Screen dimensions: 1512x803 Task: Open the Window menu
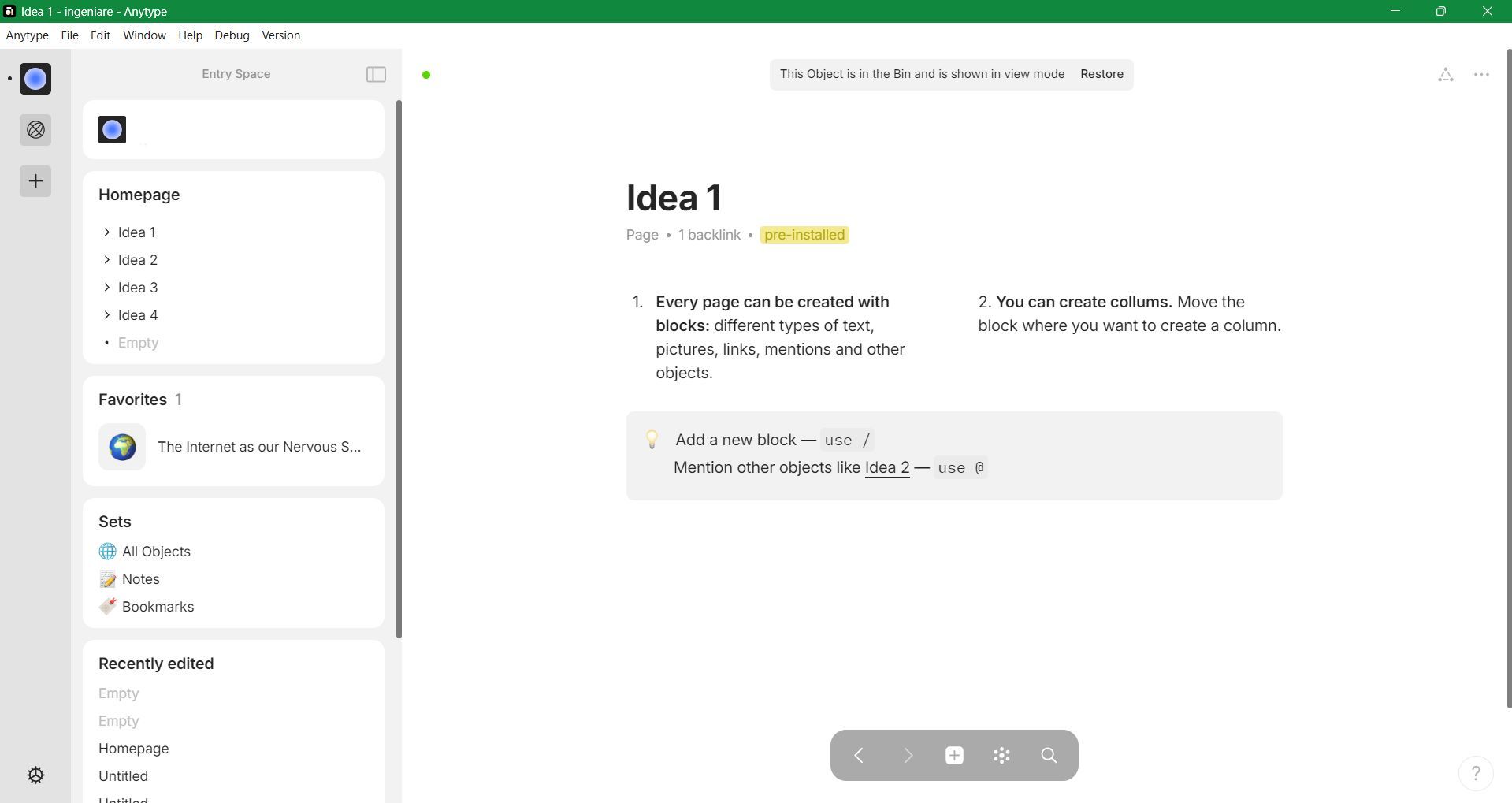144,35
